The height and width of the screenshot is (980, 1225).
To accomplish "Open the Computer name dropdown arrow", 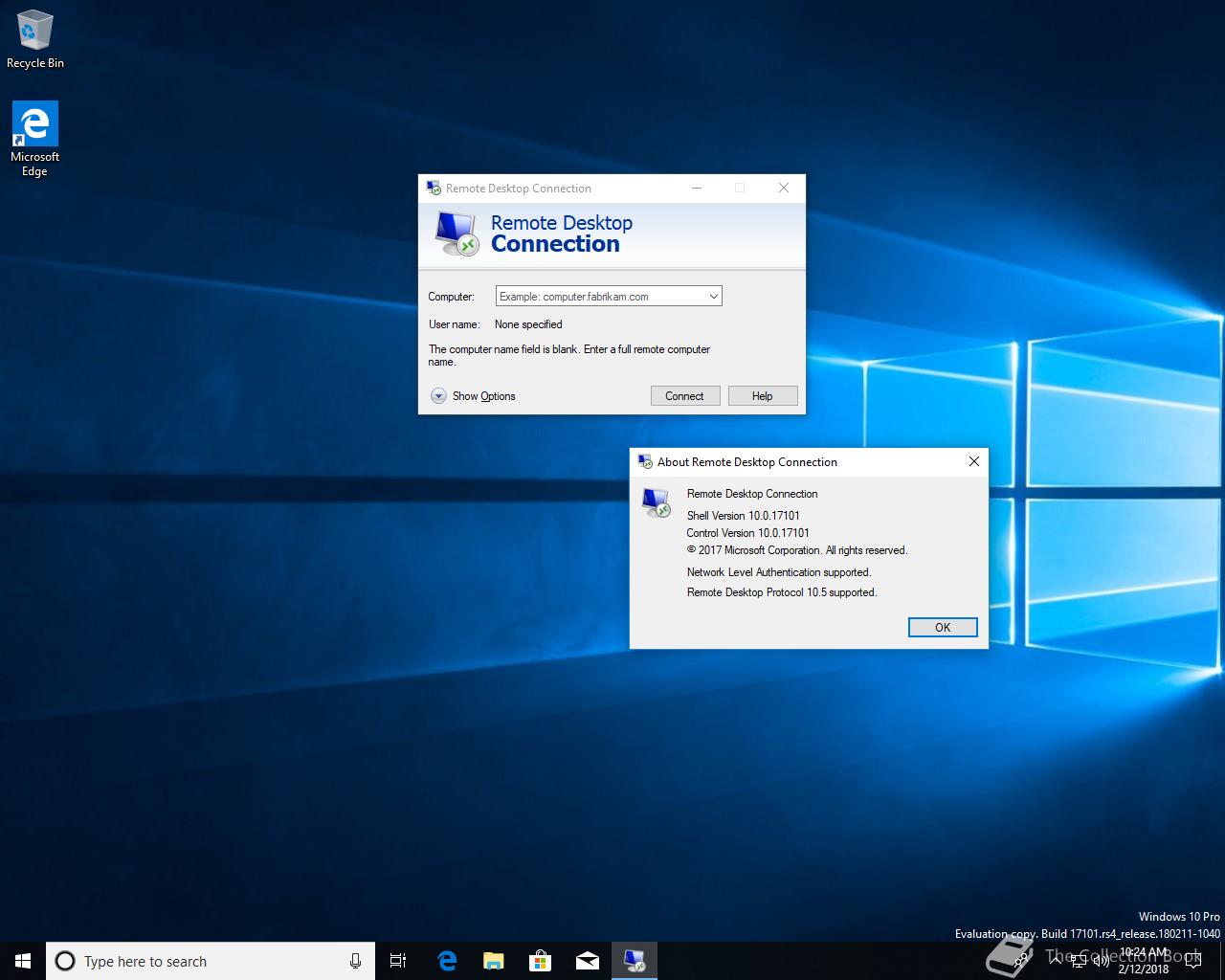I will pyautogui.click(x=713, y=297).
